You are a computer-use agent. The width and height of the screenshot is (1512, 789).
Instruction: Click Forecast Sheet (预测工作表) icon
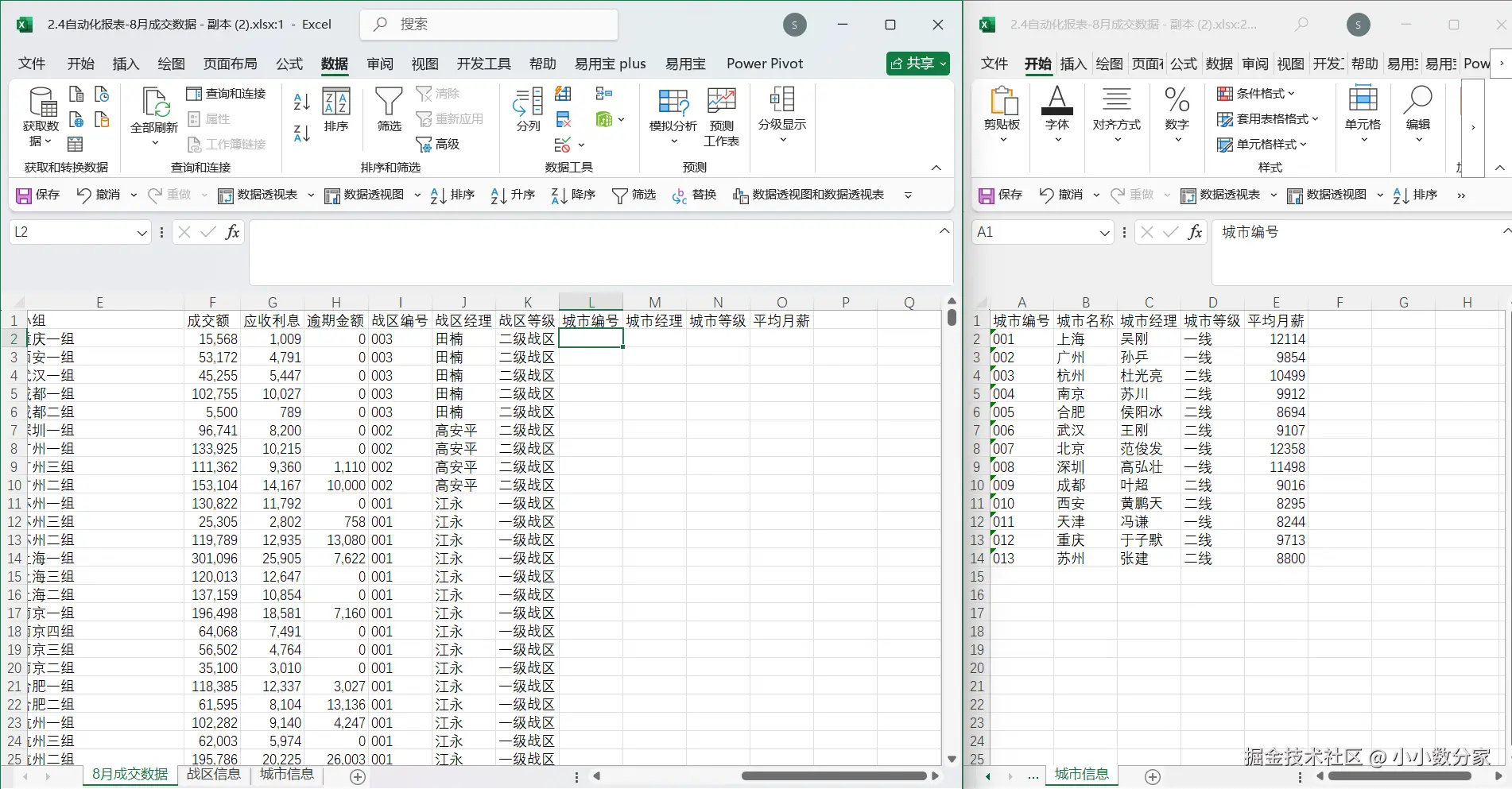coord(721,117)
